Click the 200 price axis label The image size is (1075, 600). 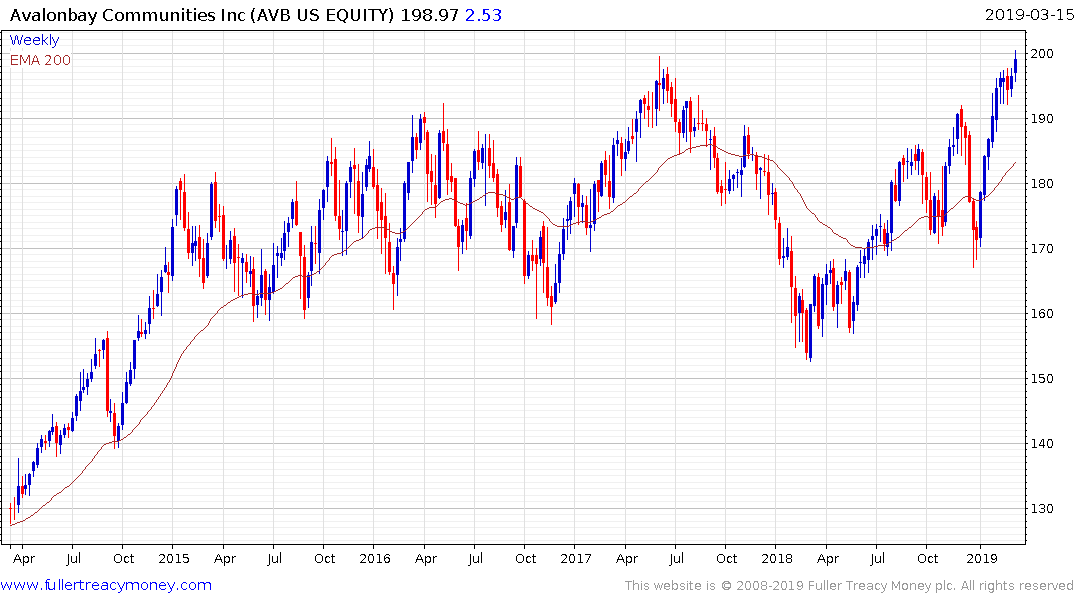click(x=1042, y=53)
